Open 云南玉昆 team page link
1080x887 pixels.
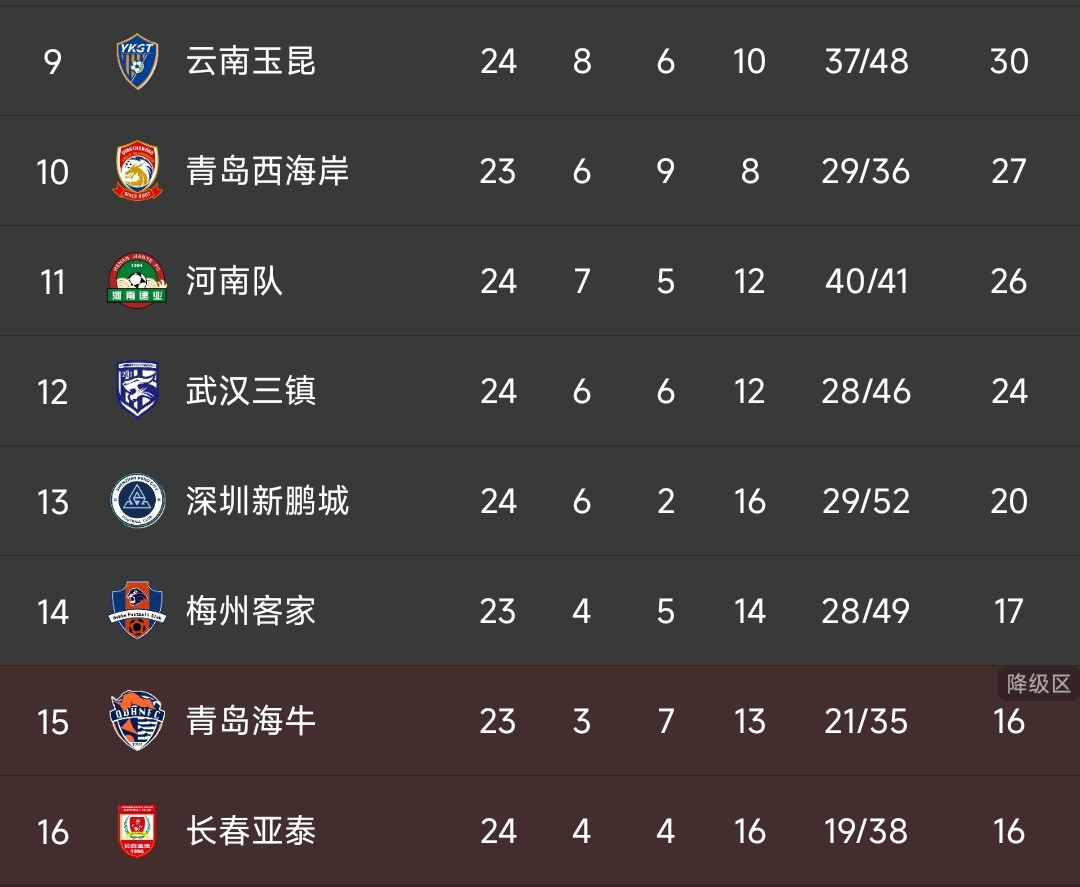251,61
